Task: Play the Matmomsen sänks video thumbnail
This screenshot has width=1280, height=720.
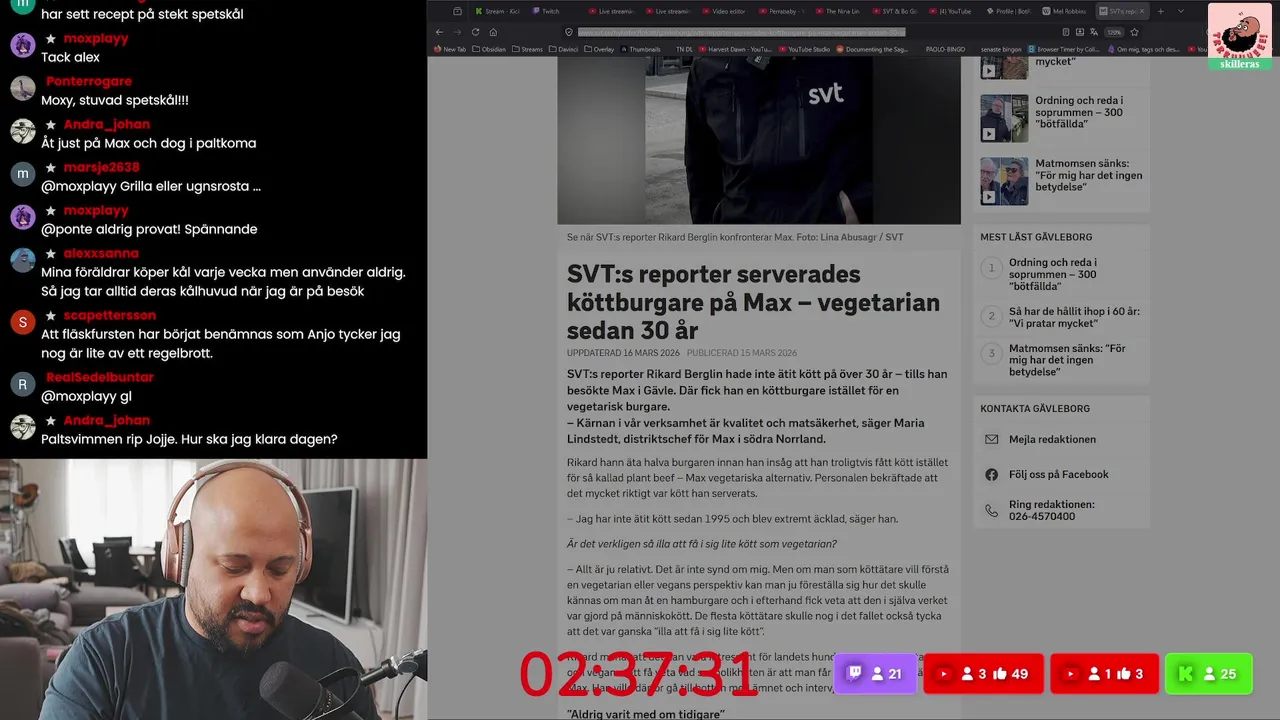Action: [1004, 181]
